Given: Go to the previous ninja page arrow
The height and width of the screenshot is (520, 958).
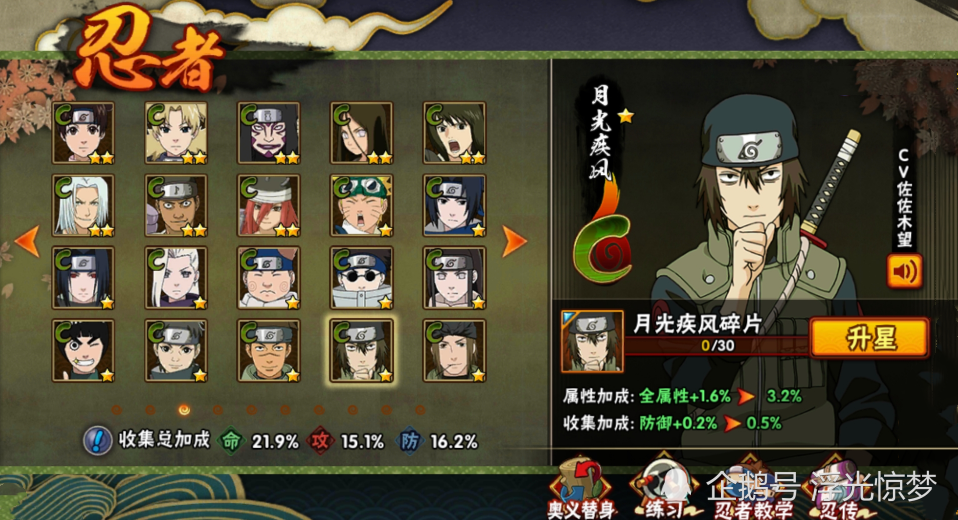Looking at the screenshot, I should click(27, 242).
